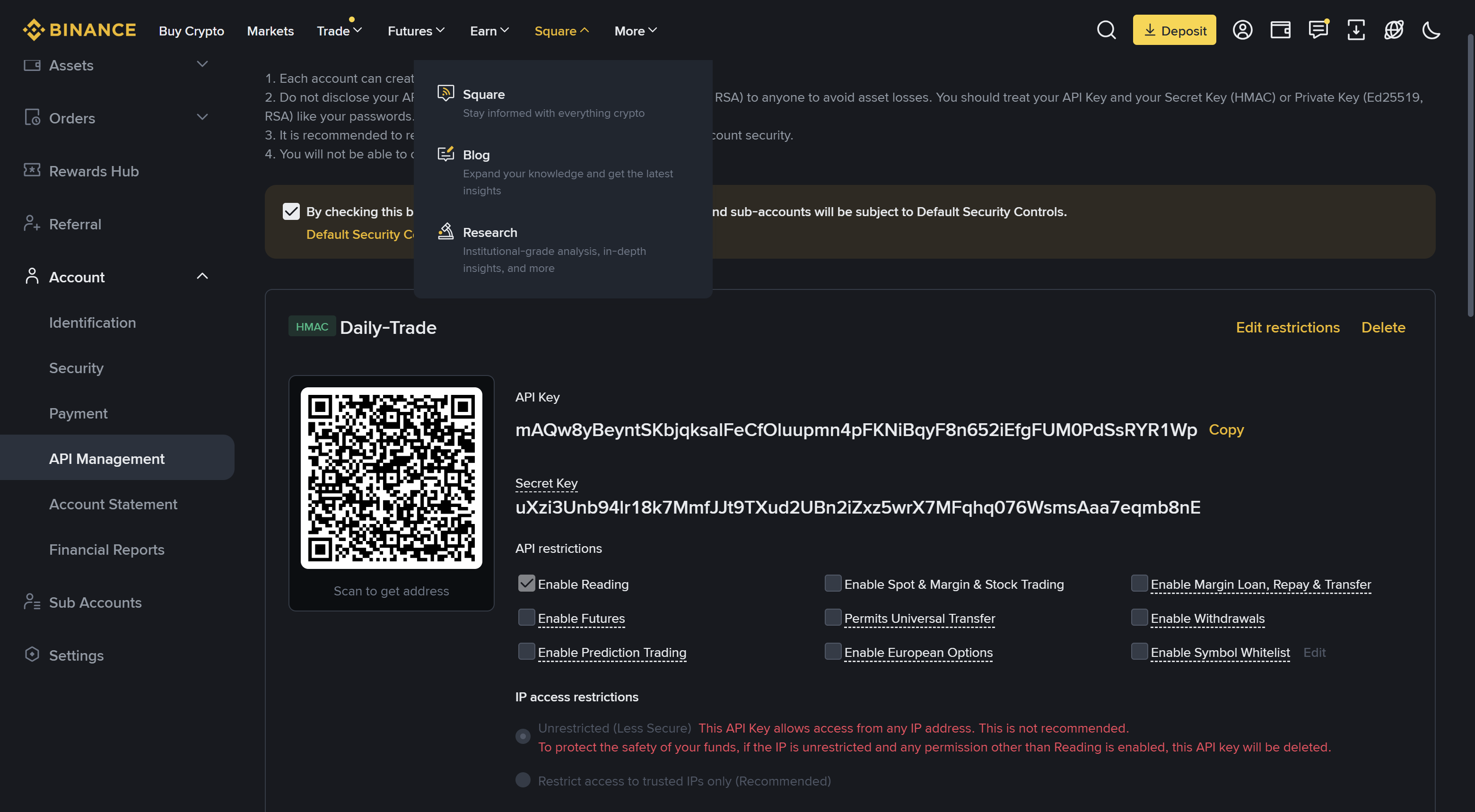Click Edit next to Symbol Whitelist

click(1314, 652)
